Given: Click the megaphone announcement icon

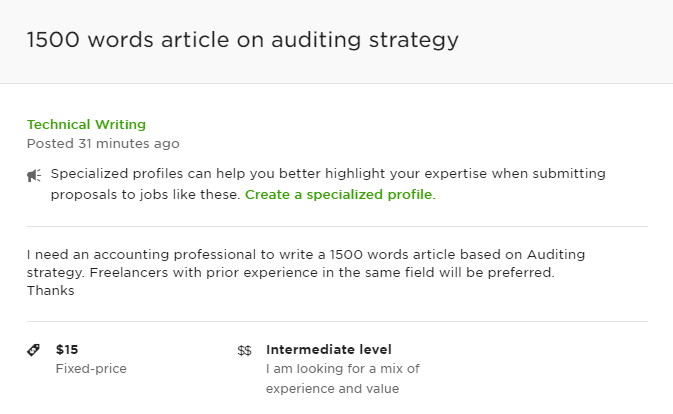Looking at the screenshot, I should (x=34, y=175).
